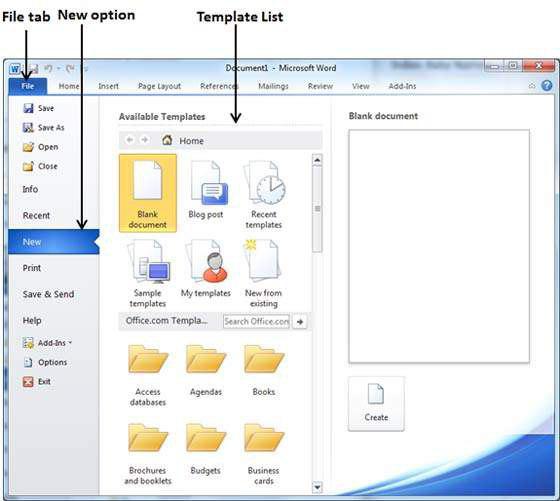560x501 pixels.
Task: Select Save & Send in the File menu
Action: tap(49, 294)
